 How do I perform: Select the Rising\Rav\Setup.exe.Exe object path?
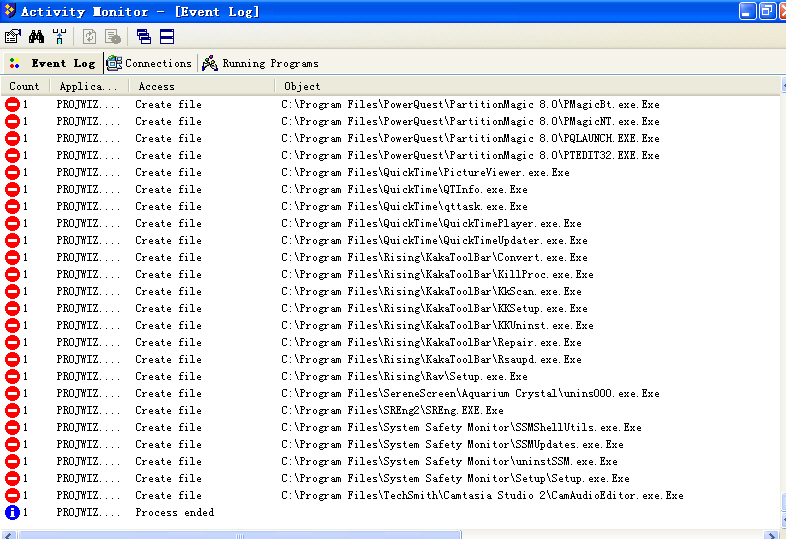[404, 377]
